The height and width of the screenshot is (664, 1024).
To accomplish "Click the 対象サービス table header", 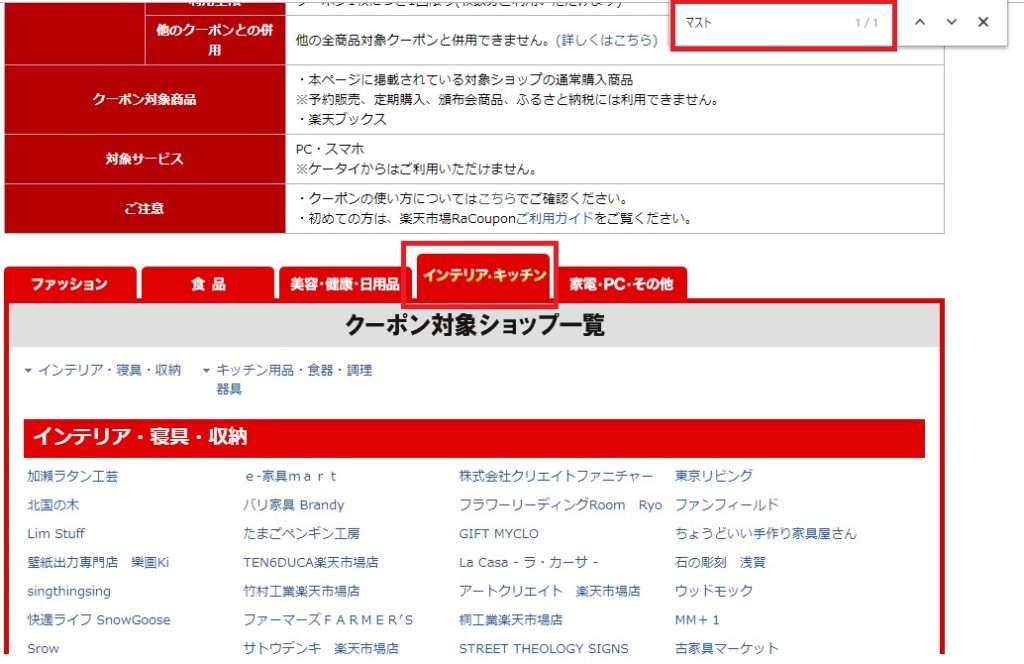I will pyautogui.click(x=145, y=159).
